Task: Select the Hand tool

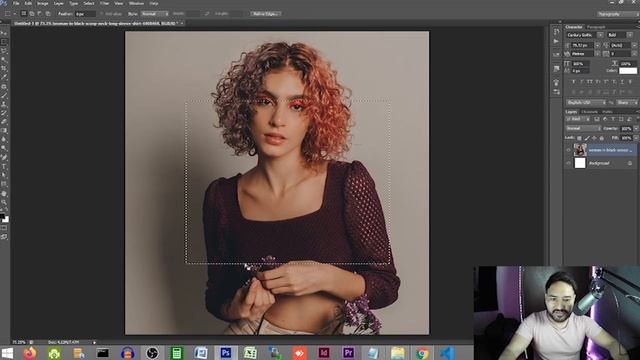Action: pyautogui.click(x=4, y=193)
